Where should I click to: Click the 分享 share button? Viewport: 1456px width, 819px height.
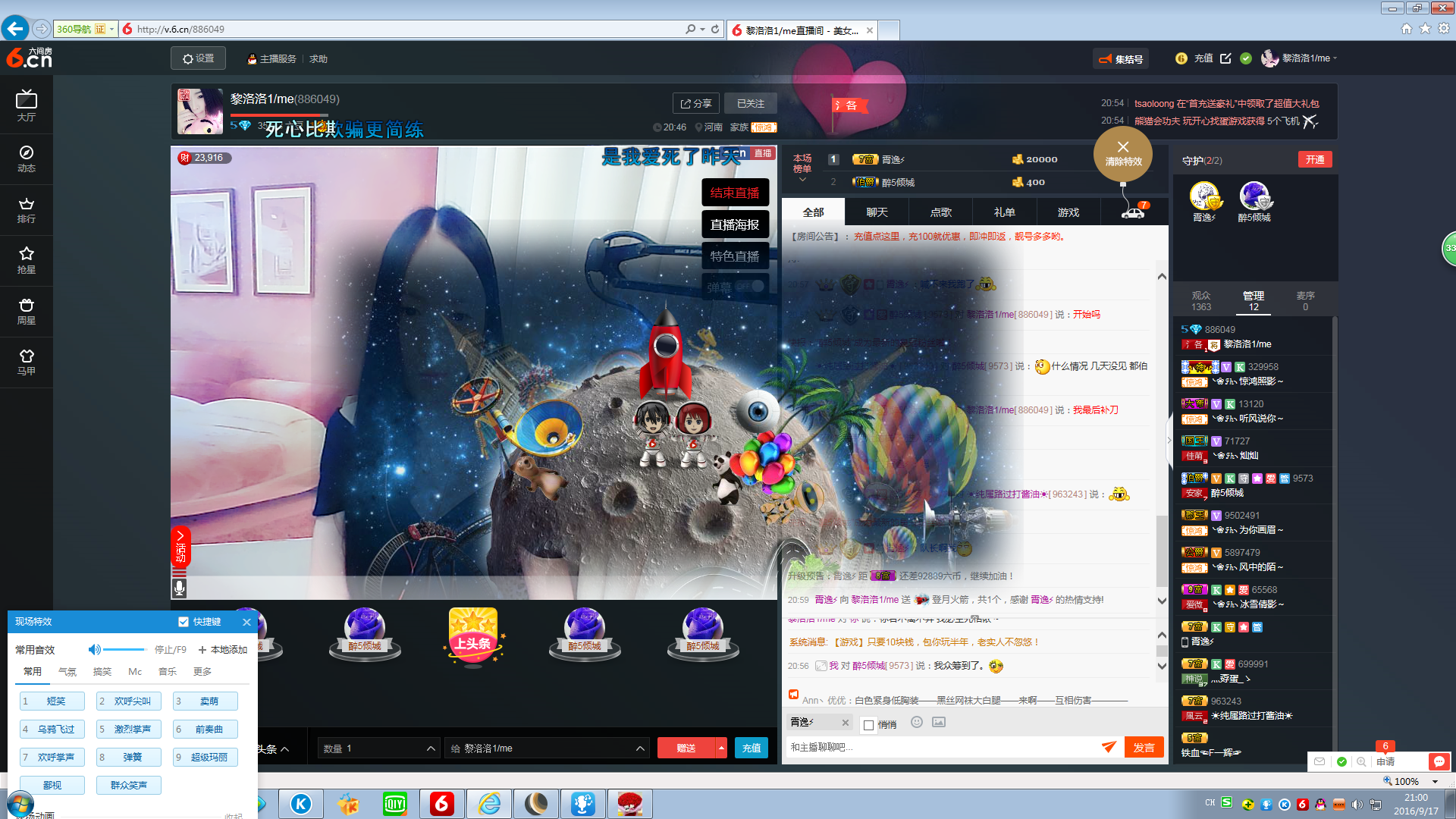pos(695,103)
